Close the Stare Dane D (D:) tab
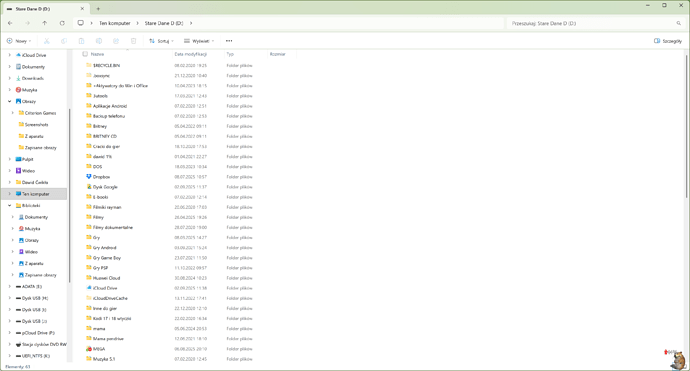The image size is (690, 371). (x=82, y=9)
